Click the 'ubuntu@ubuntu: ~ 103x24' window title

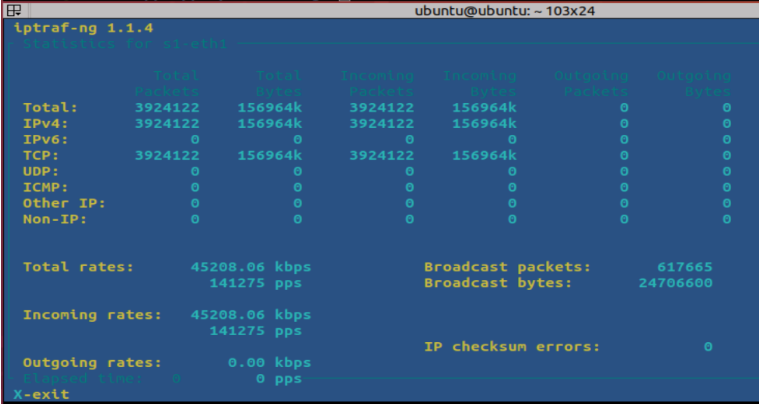click(x=505, y=11)
